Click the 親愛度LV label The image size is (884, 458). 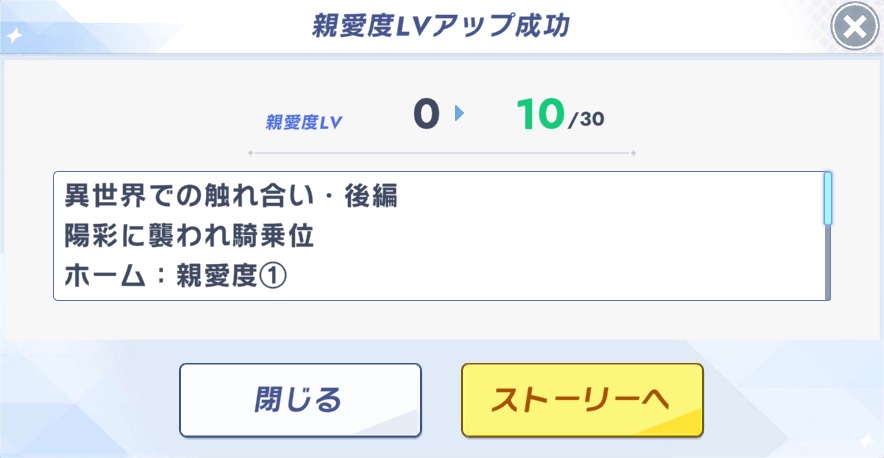click(304, 123)
